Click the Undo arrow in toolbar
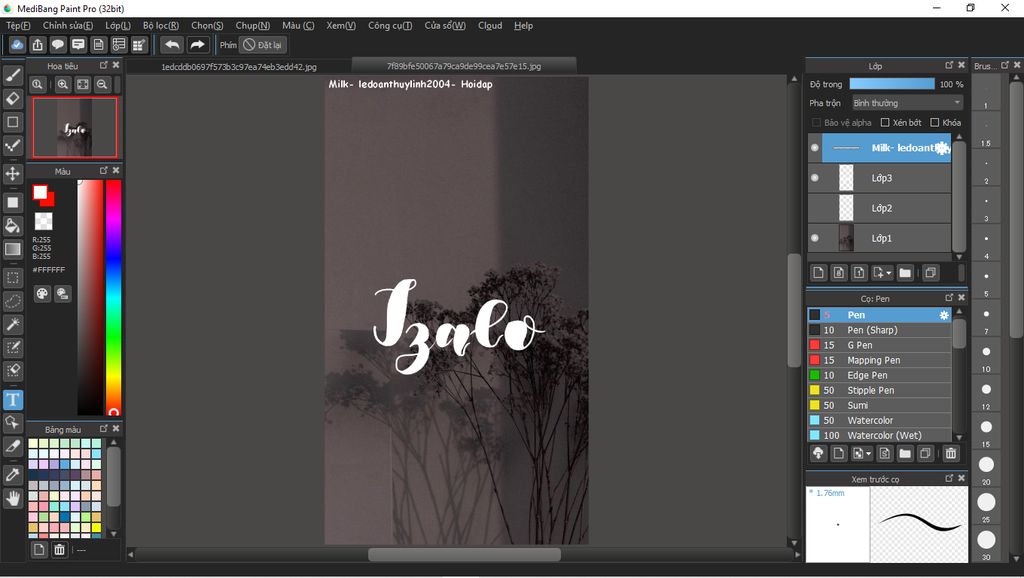Image resolution: width=1024 pixels, height=578 pixels. [x=172, y=45]
